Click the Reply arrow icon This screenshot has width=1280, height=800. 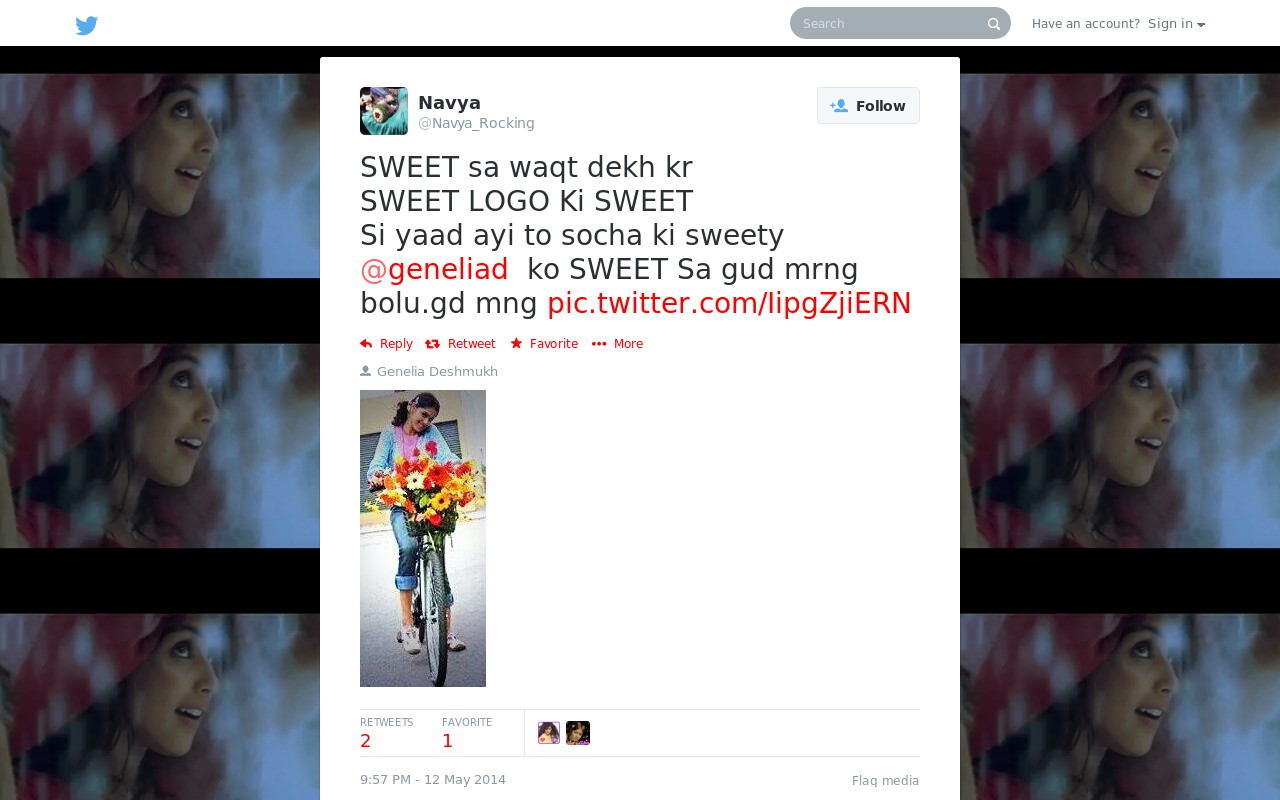[366, 344]
